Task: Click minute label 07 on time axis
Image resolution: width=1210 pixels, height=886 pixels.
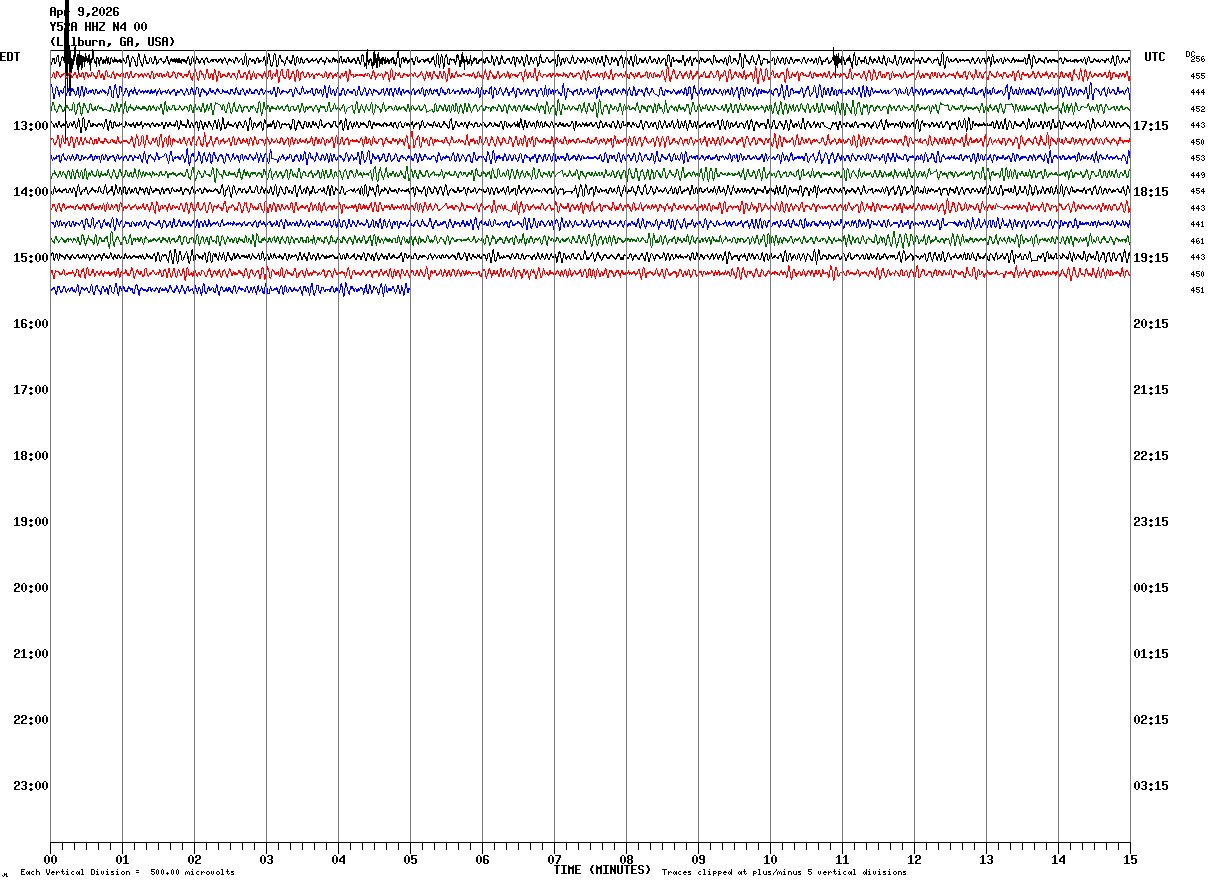Action: pos(554,860)
